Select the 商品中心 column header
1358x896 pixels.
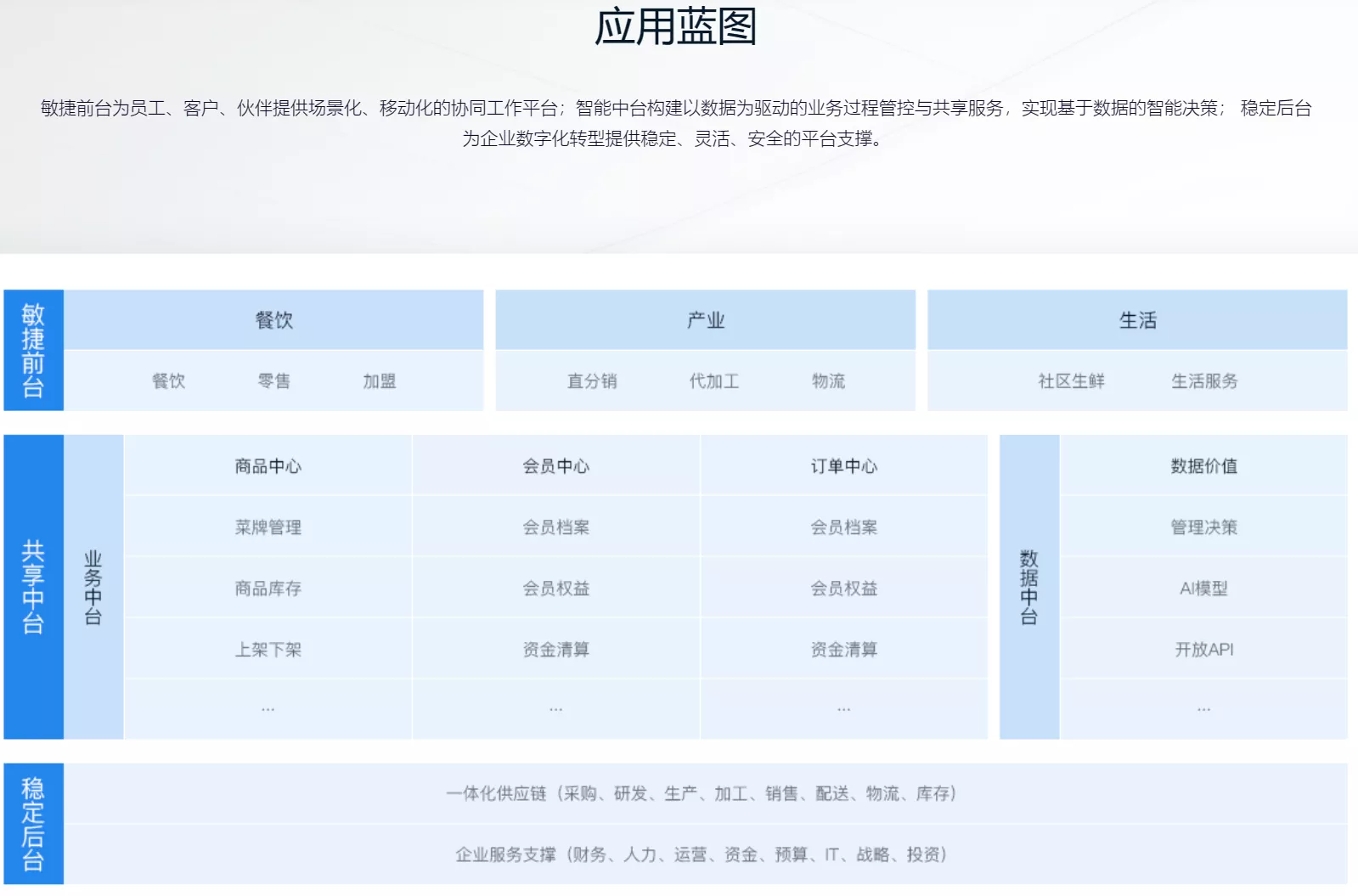click(268, 465)
